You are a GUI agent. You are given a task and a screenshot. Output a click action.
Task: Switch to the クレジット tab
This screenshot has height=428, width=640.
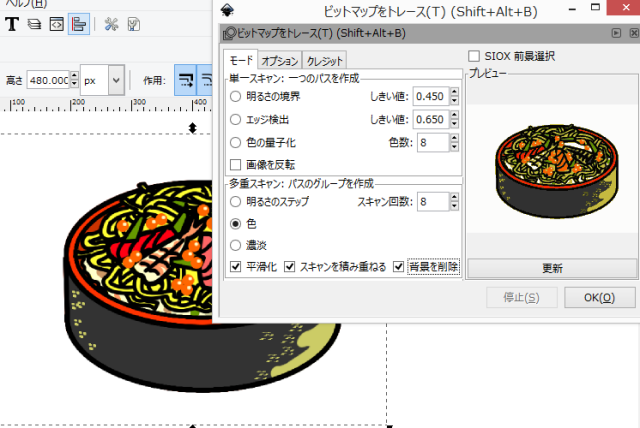325,61
